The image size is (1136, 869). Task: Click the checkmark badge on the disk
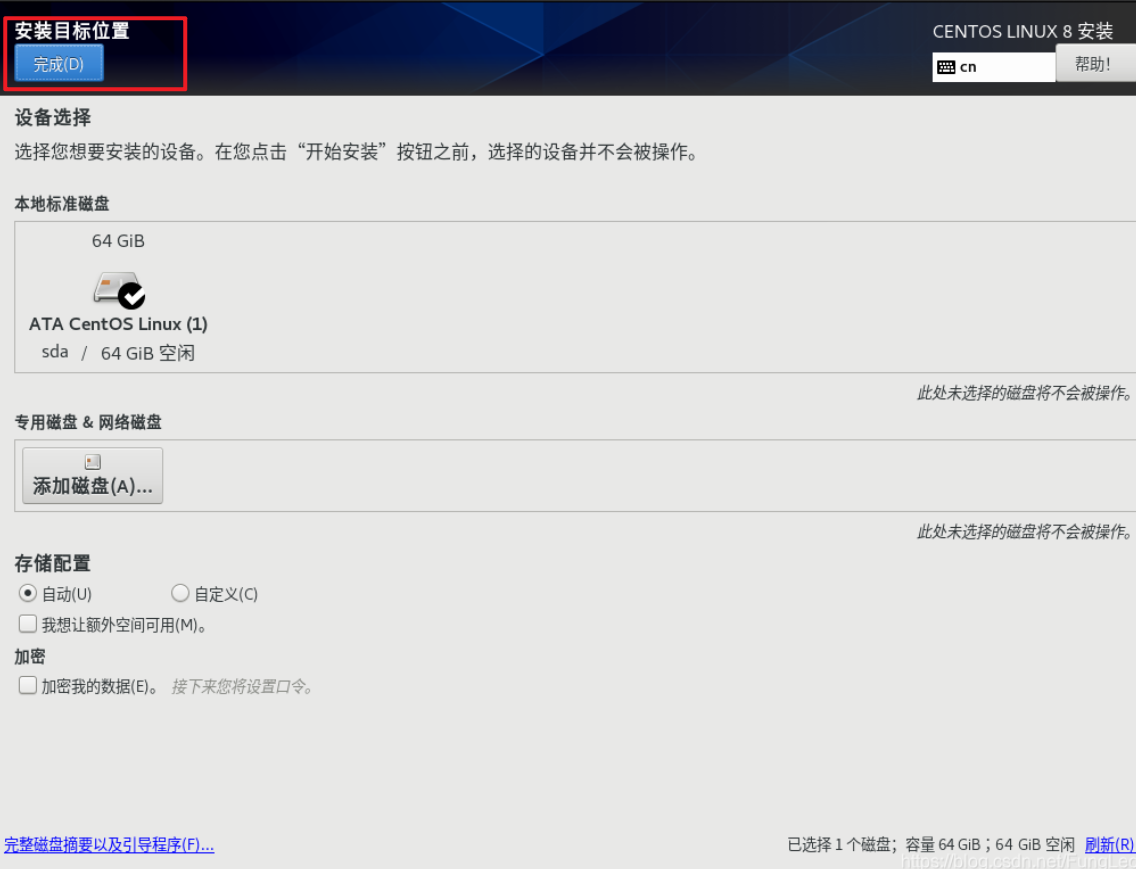131,295
